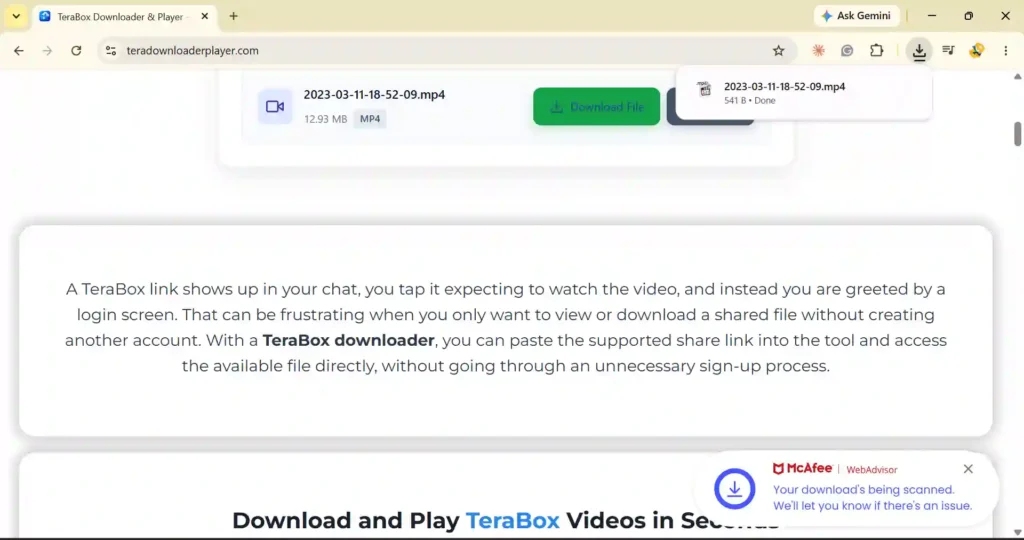This screenshot has height=540, width=1024.
Task: Open the Chrome profile avatar
Action: (976, 50)
